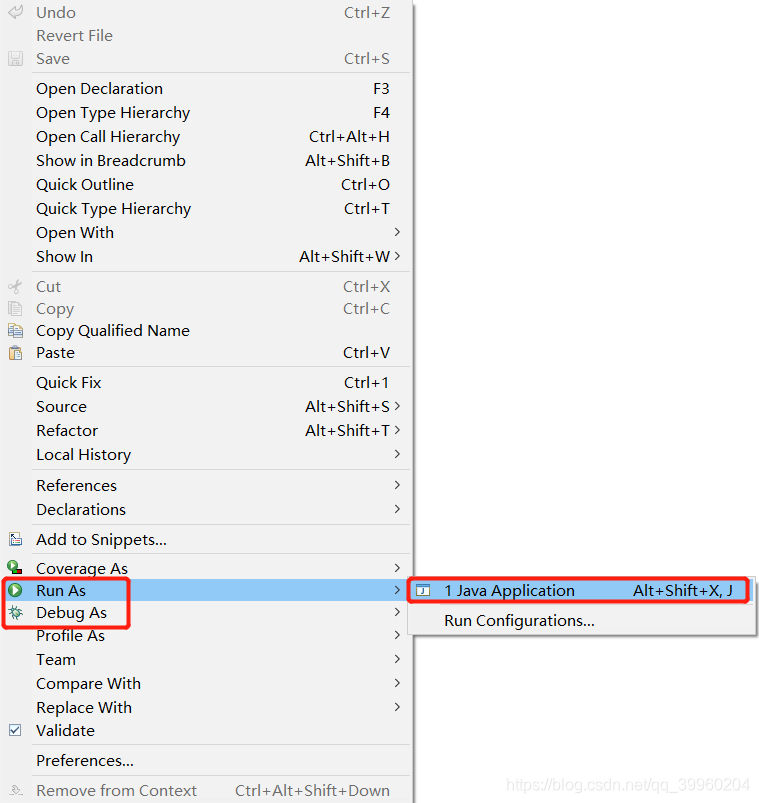Expand the Declarations submenu arrow

coord(397,509)
